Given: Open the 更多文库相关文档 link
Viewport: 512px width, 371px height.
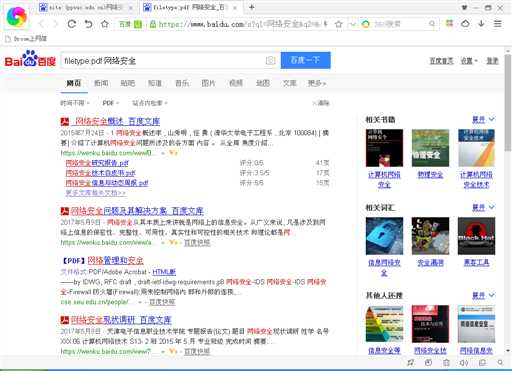Looking at the screenshot, I should [x=96, y=193].
